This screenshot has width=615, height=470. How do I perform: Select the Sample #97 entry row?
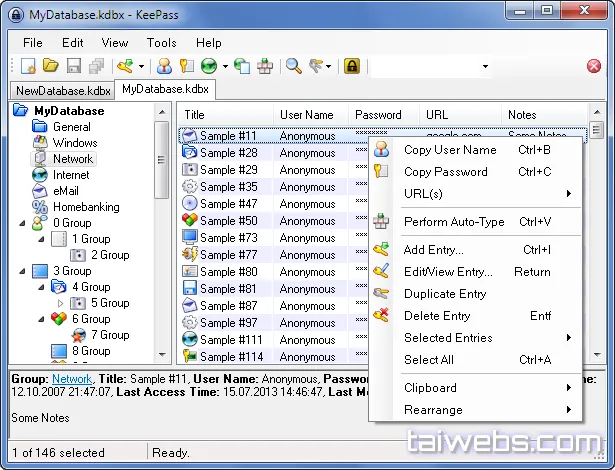click(x=275, y=322)
